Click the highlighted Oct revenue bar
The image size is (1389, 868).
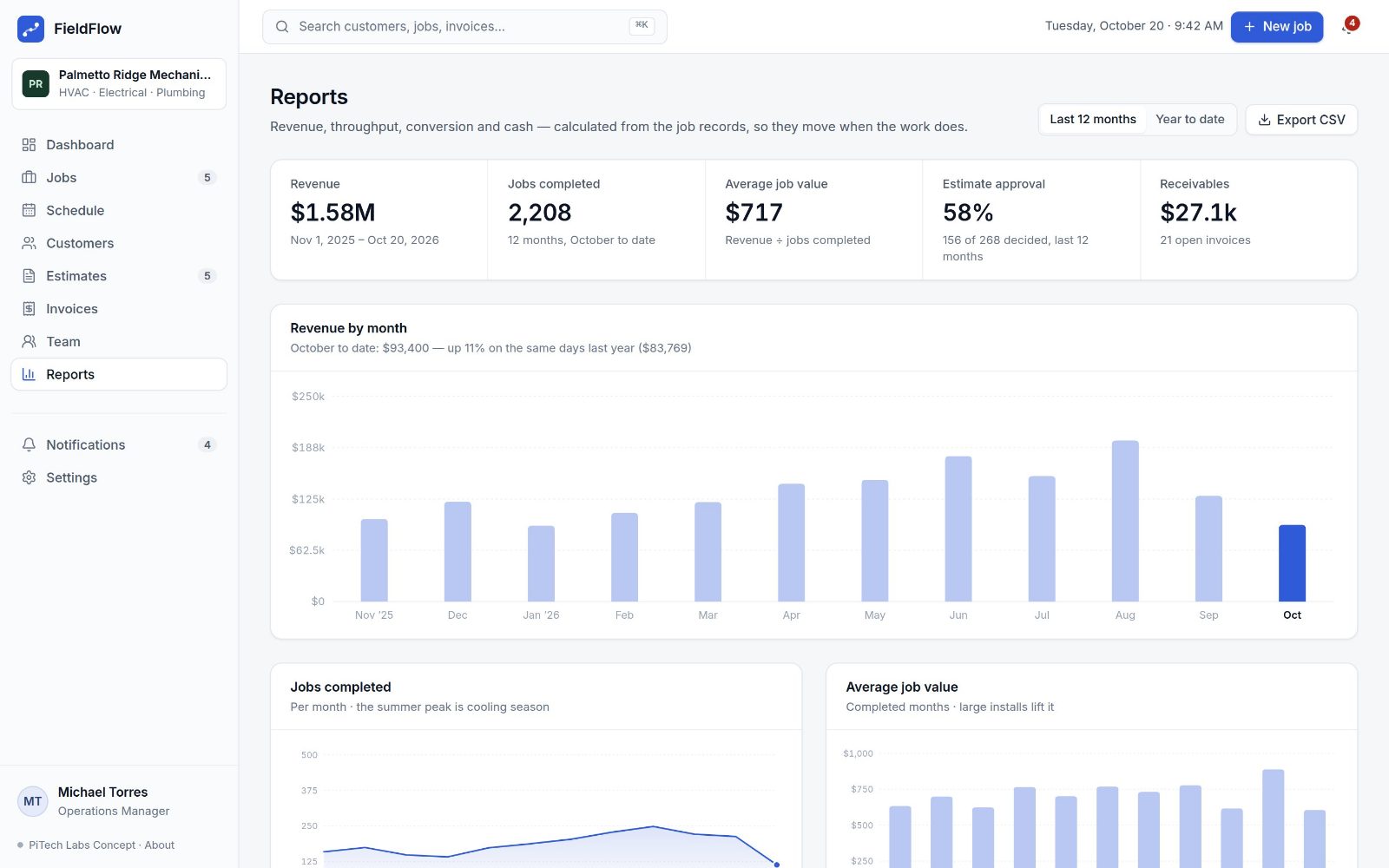tap(1292, 563)
